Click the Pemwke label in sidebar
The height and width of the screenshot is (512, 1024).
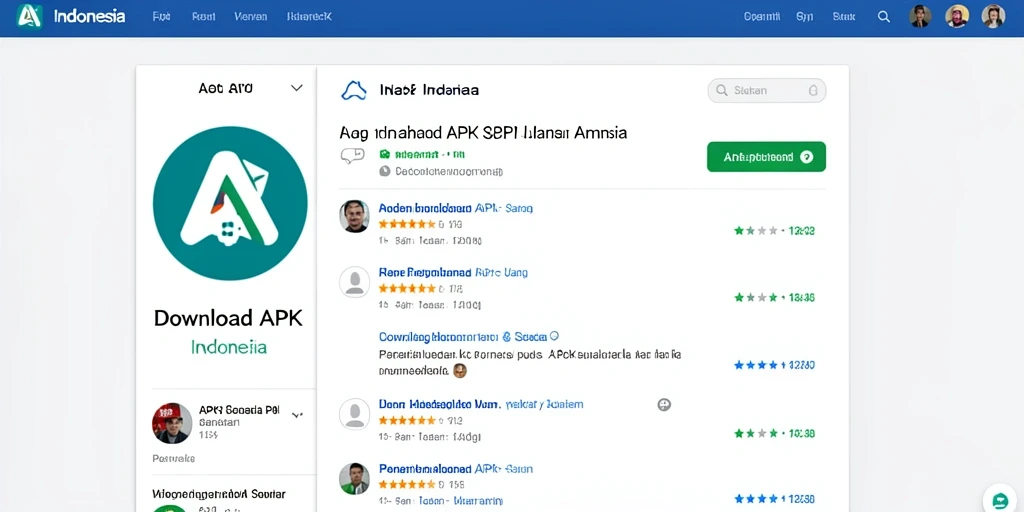click(x=174, y=458)
